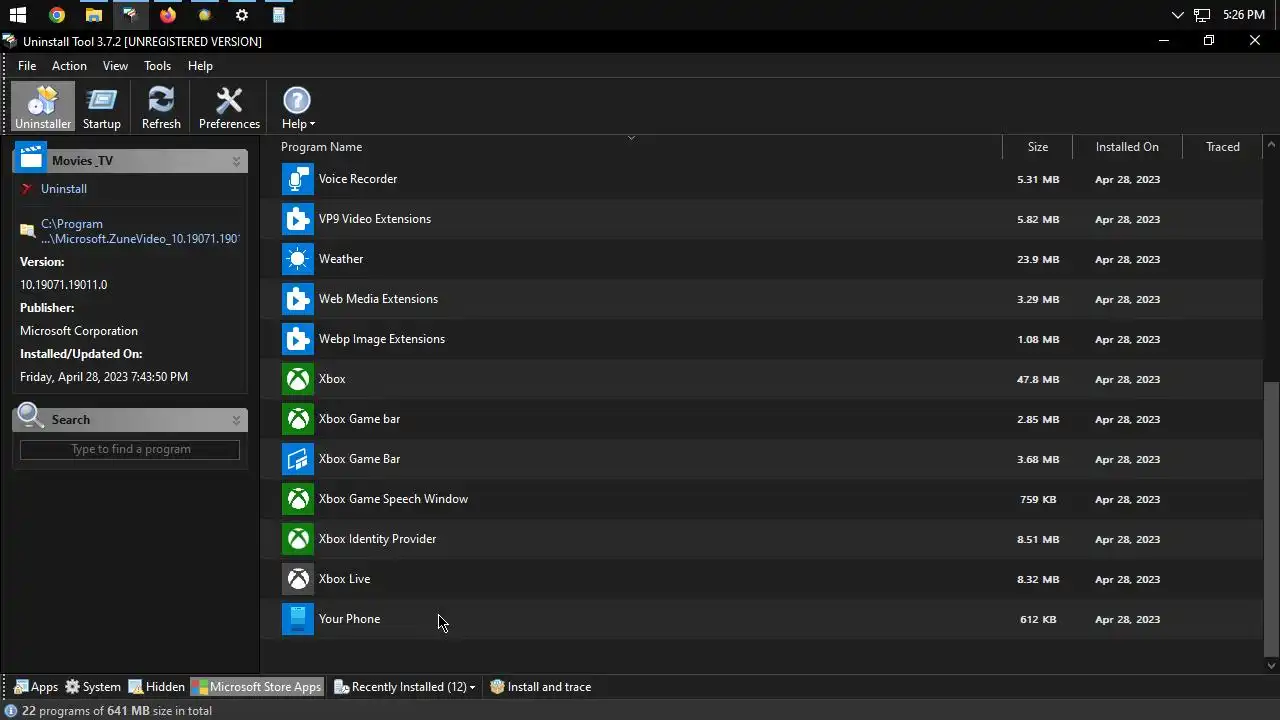Viewport: 1280px width, 720px height.
Task: Select the Xbox Identity Provider icon
Action: (x=298, y=539)
